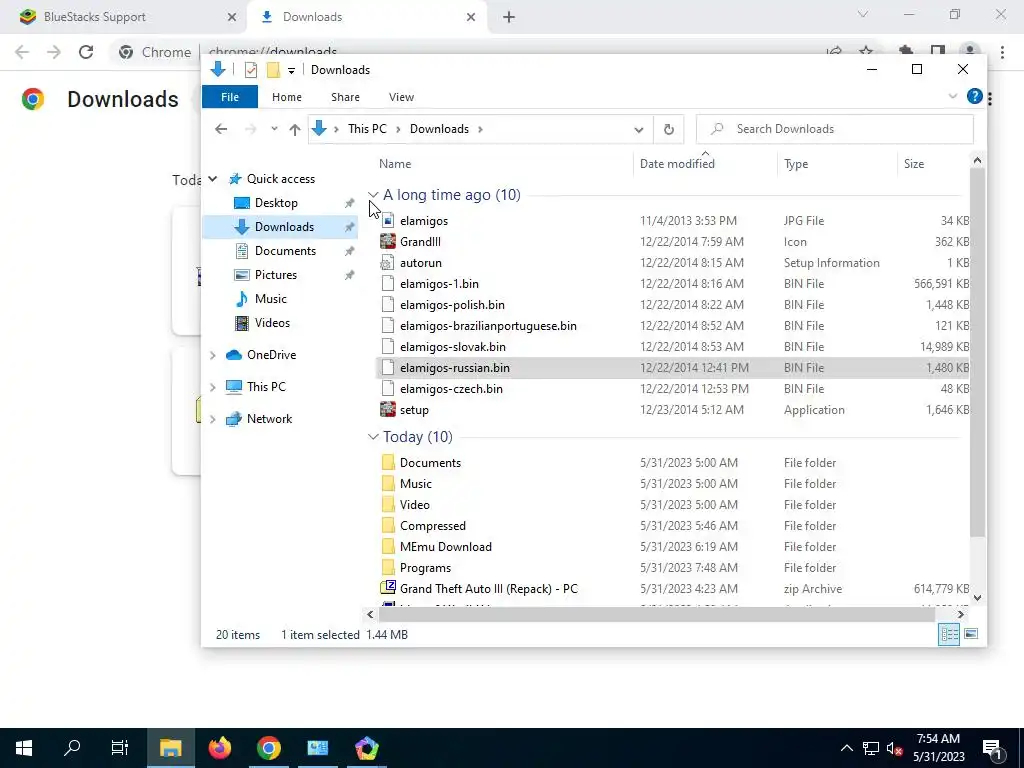
Task: Open the address bar history dropdown
Action: click(638, 129)
